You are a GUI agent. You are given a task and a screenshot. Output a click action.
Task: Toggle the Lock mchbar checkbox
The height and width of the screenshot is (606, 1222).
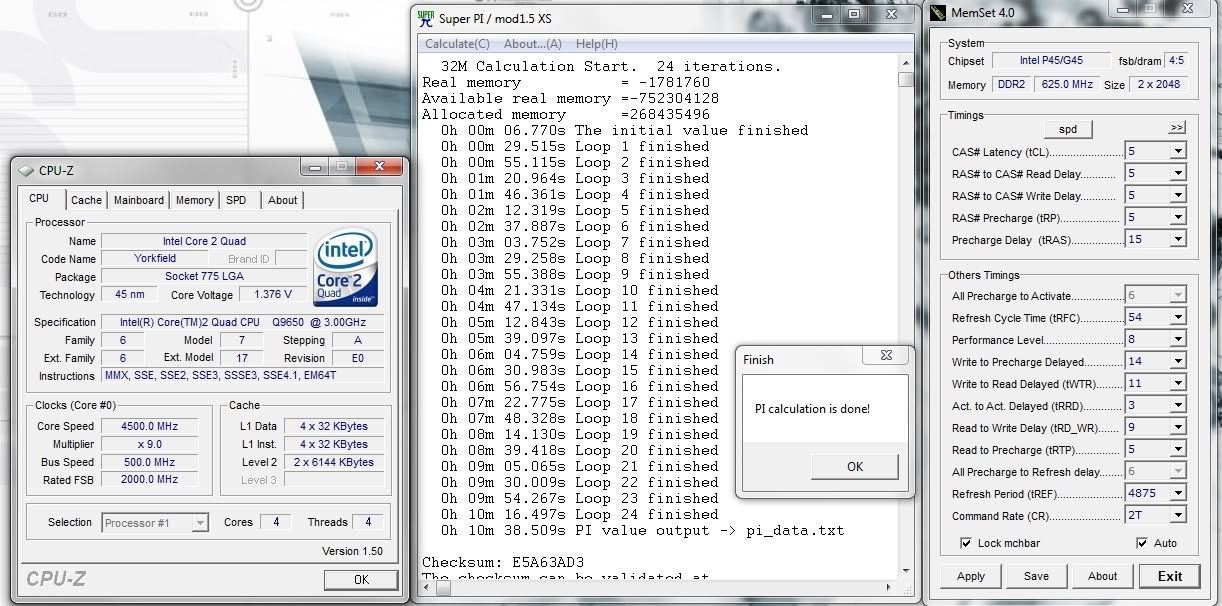[965, 543]
